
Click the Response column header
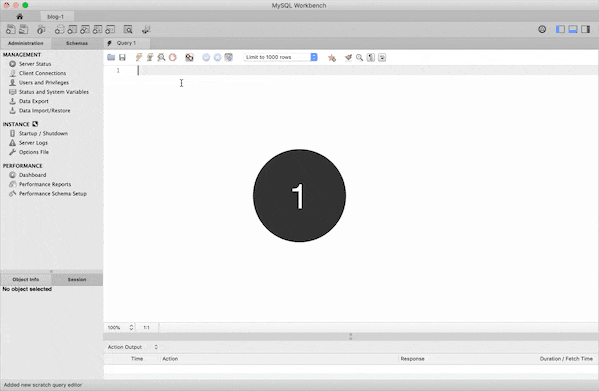point(413,359)
